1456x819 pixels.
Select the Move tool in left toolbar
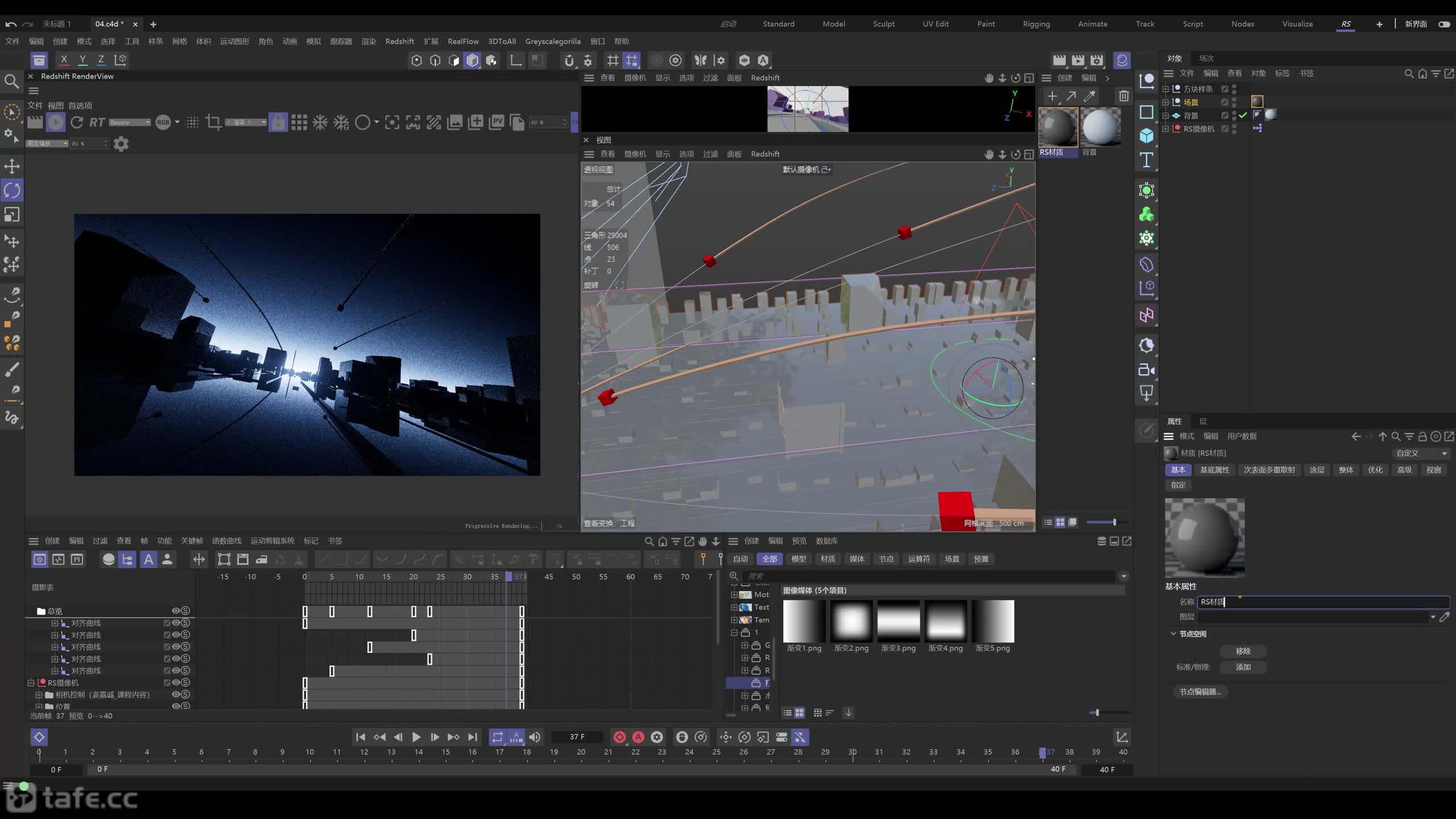pyautogui.click(x=12, y=166)
